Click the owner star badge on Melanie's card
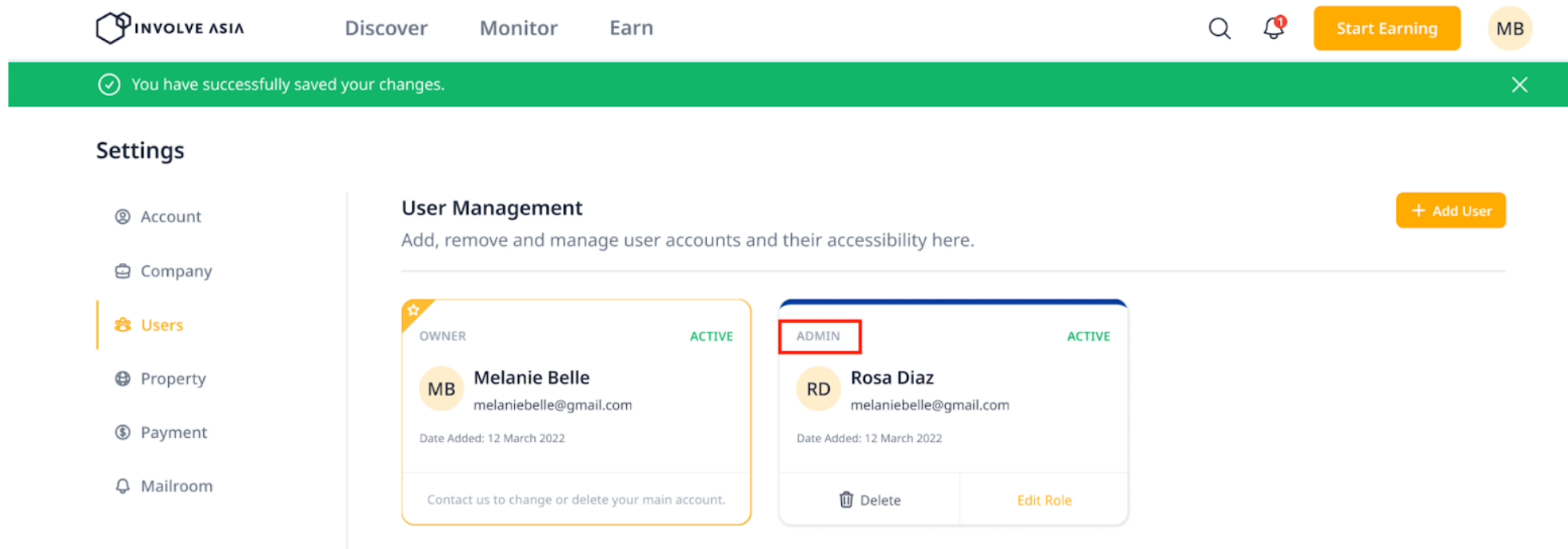The width and height of the screenshot is (1568, 549). click(x=413, y=310)
